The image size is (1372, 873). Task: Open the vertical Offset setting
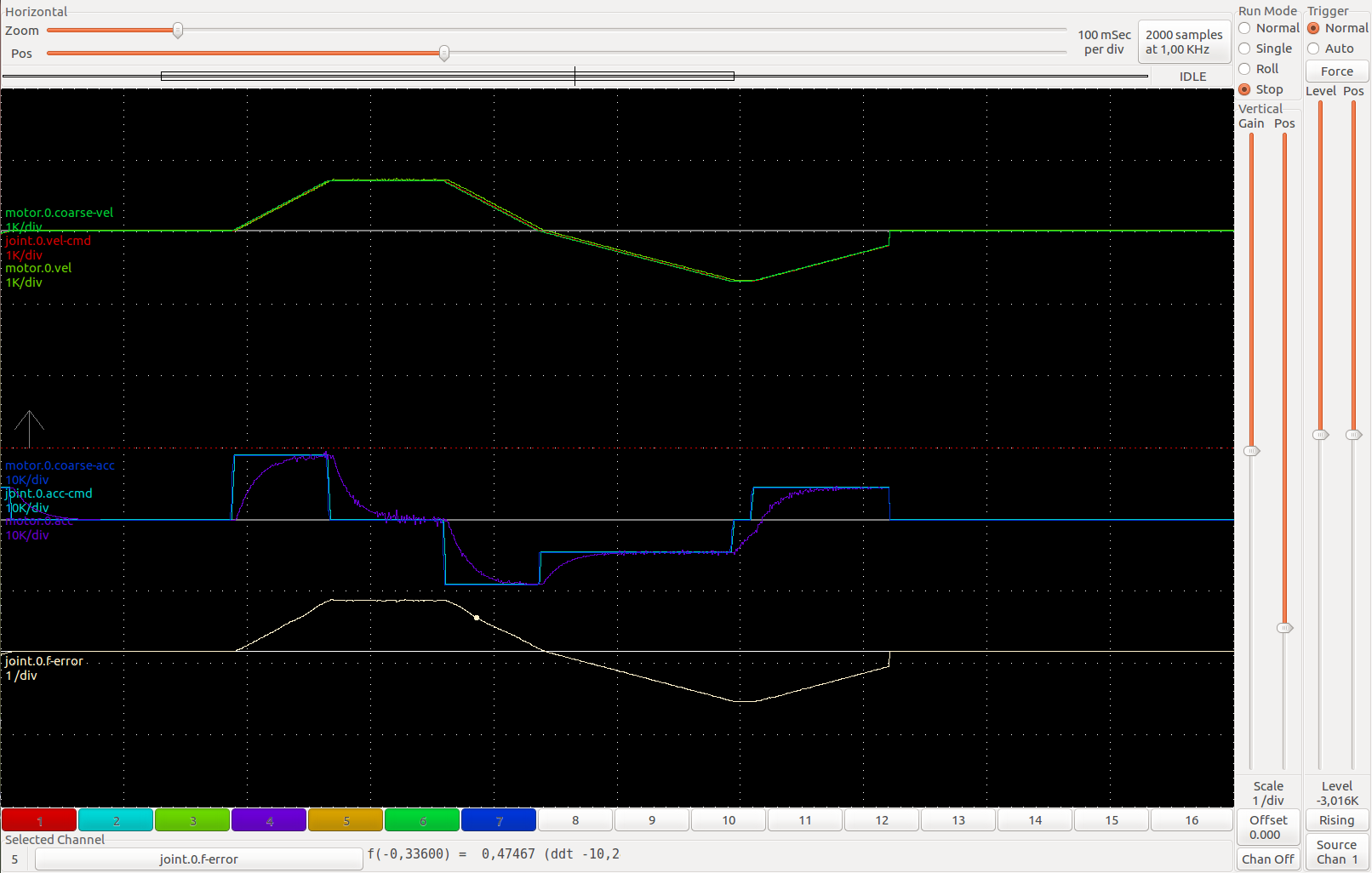1268,826
